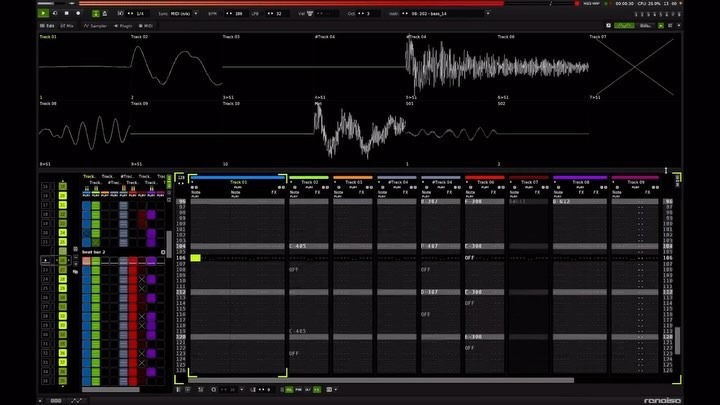Select the Track 01 column header

(x=238, y=182)
